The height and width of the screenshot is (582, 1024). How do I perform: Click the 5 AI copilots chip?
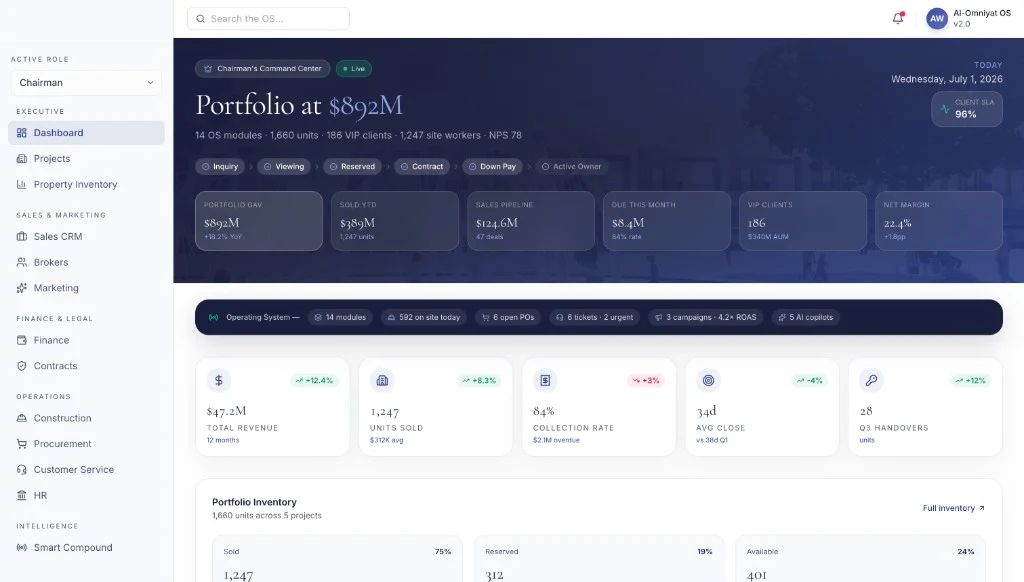[x=806, y=317]
